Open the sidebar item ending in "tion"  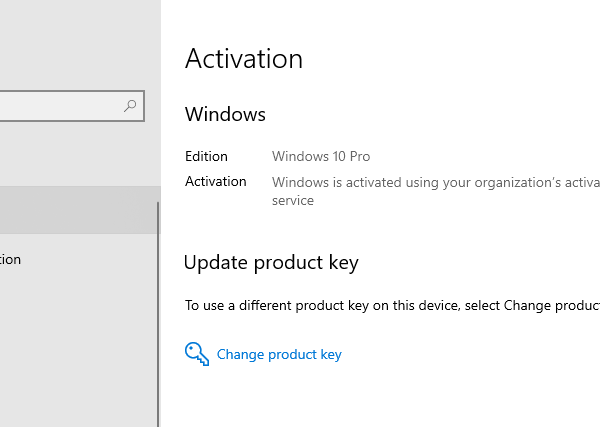12,259
